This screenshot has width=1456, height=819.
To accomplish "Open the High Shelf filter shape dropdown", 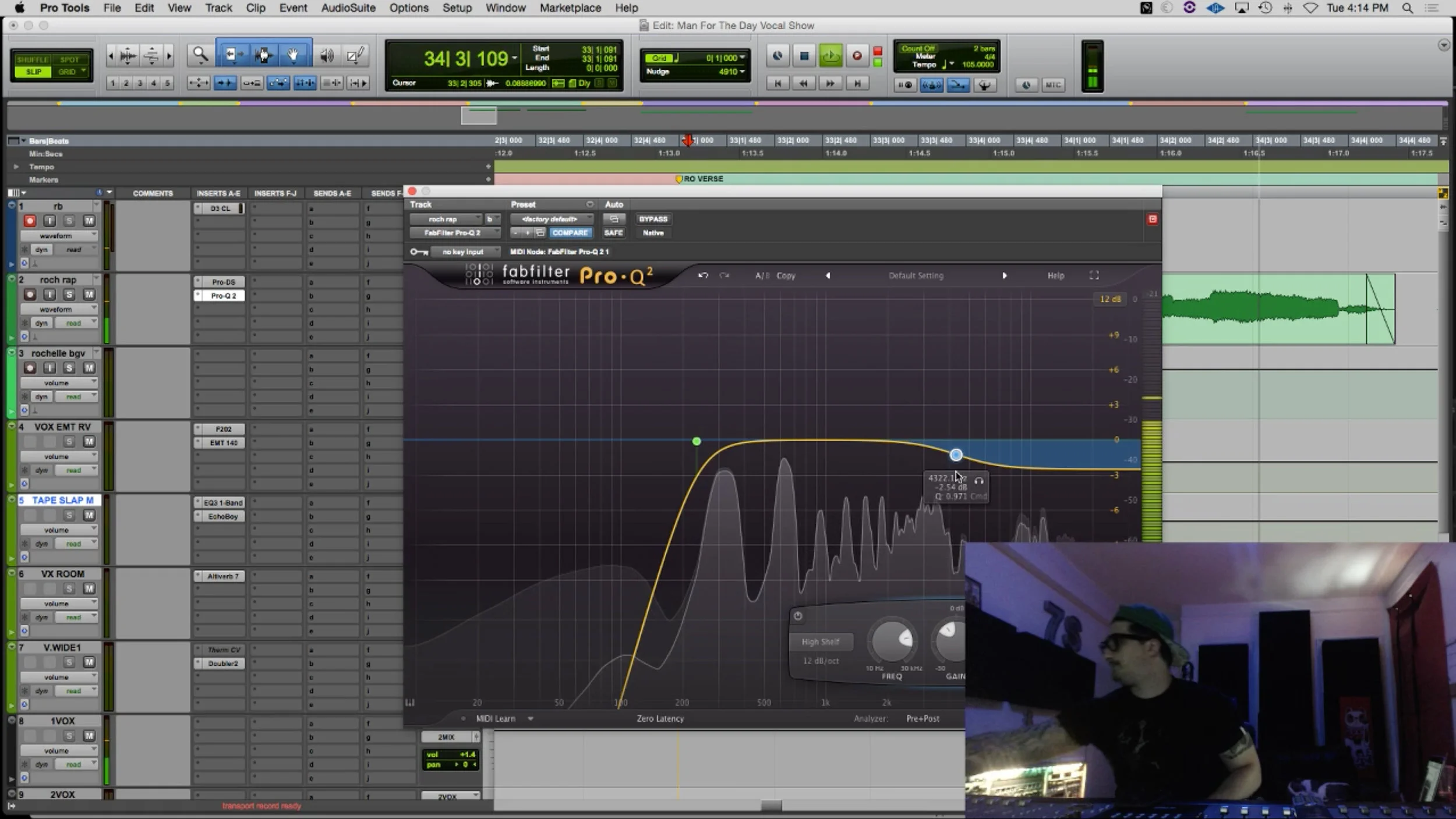I will pos(820,641).
